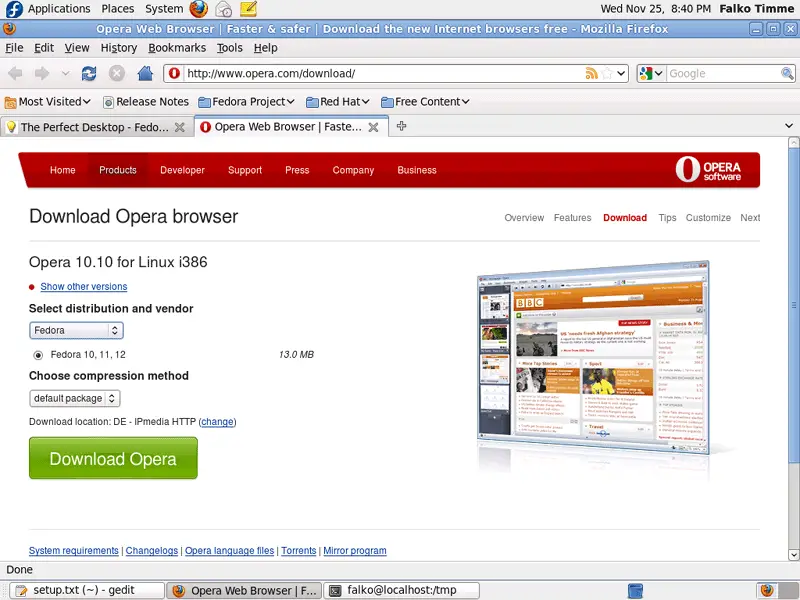
Task: Reload the current page
Action: pos(89,73)
